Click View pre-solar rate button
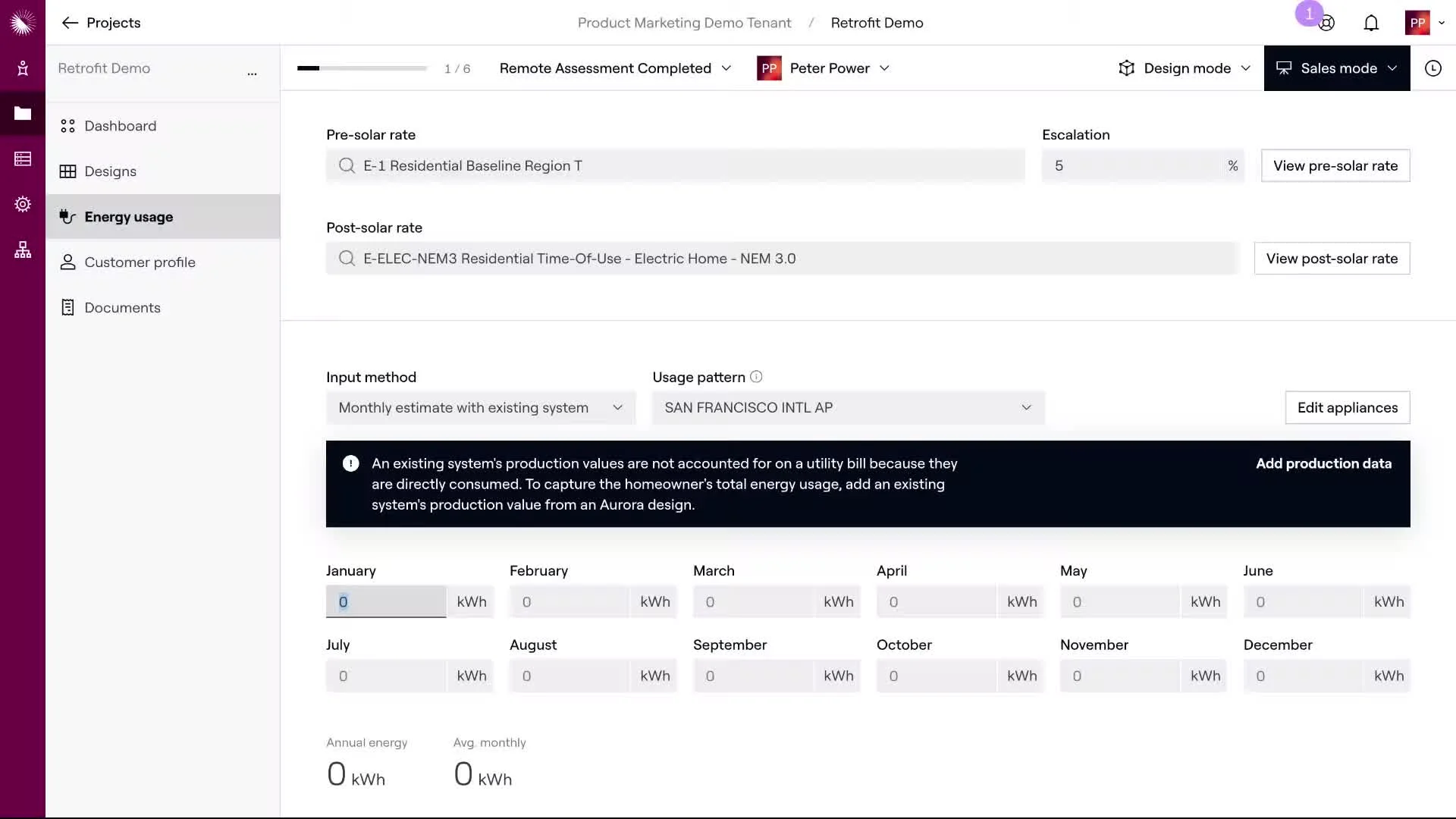Screen dimensions: 1456x819 tap(1335, 166)
